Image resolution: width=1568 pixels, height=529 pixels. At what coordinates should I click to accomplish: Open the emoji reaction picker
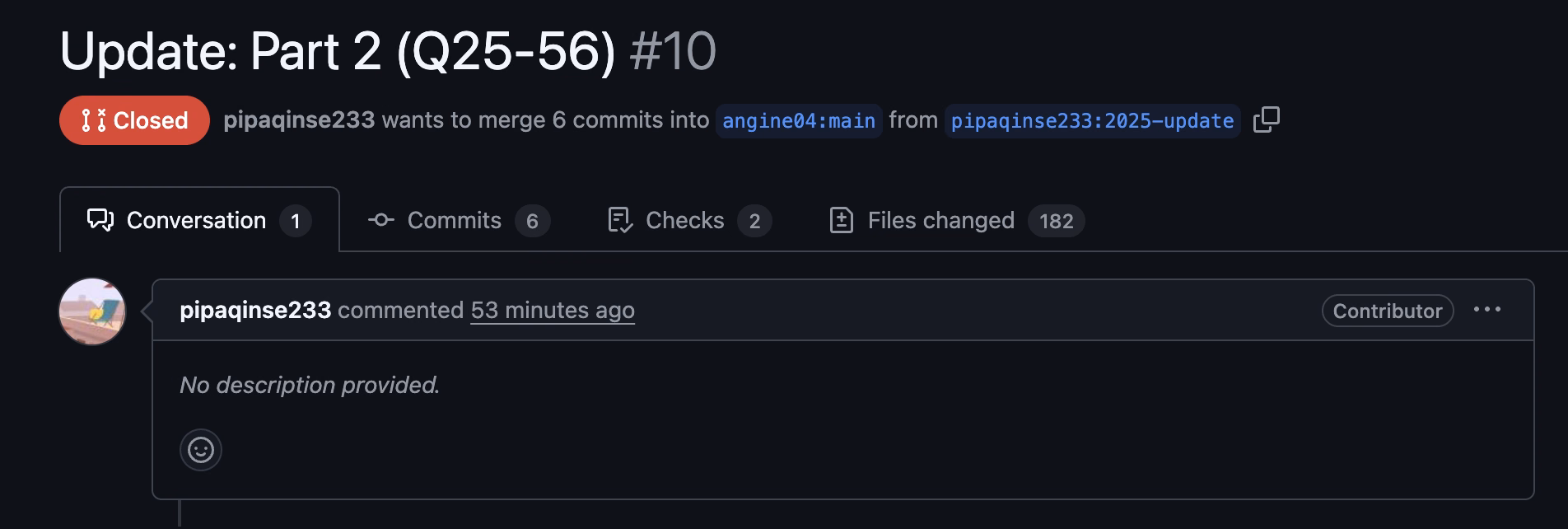[x=201, y=450]
